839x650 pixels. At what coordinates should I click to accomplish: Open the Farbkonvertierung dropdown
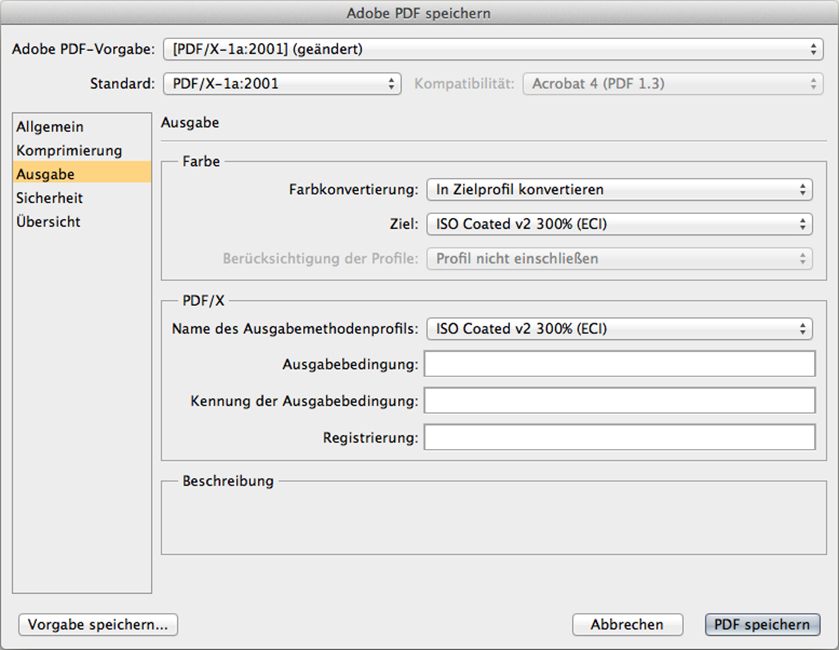click(x=619, y=189)
